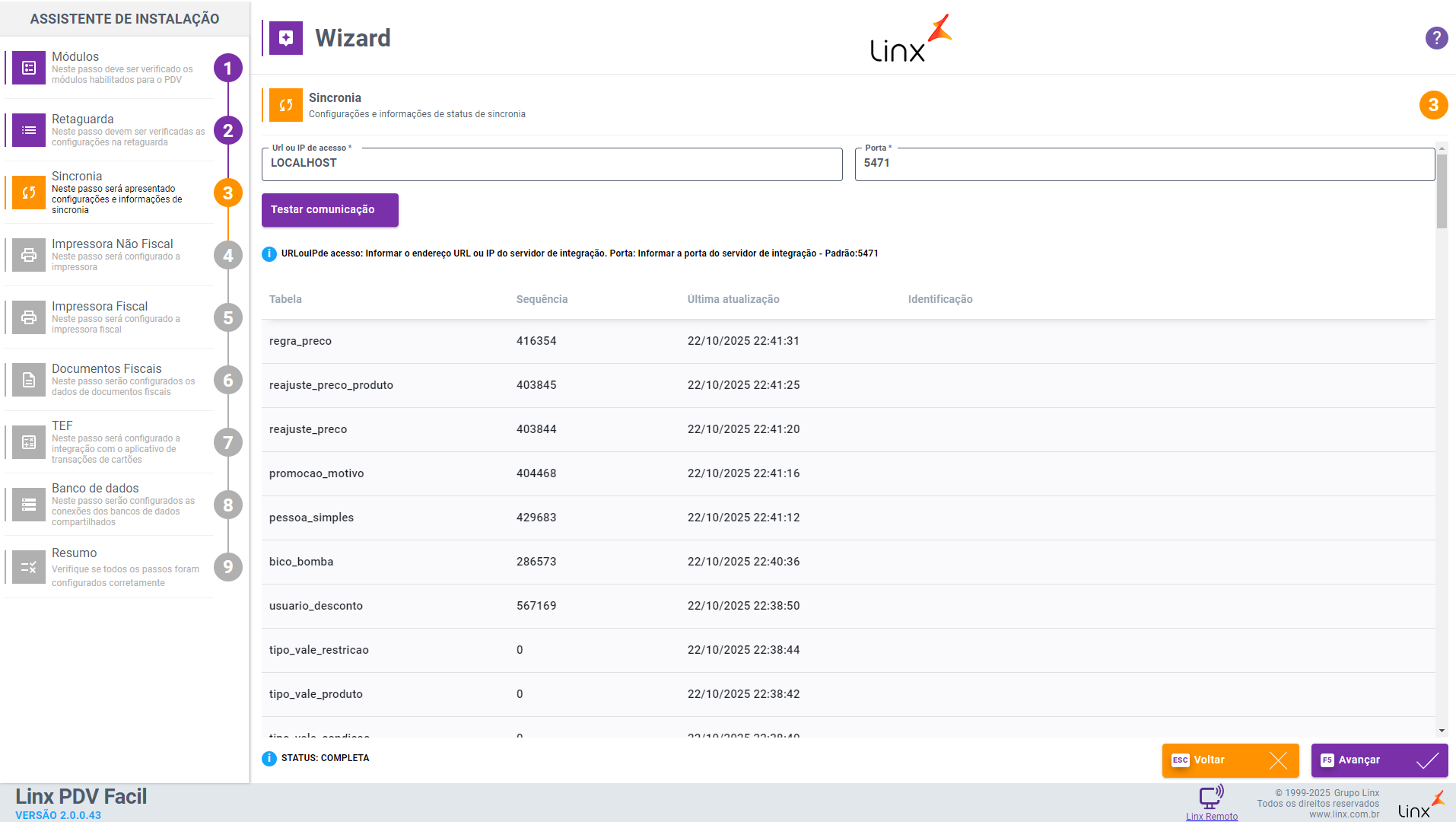Click the Sincronia section header icon
The width and height of the screenshot is (1456, 822).
(x=286, y=105)
